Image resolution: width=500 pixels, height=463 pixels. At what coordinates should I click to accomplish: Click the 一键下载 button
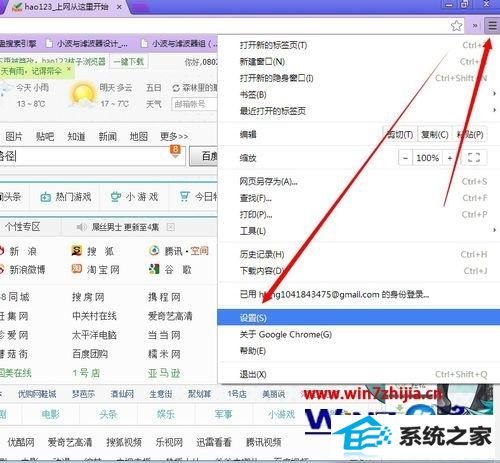(129, 62)
